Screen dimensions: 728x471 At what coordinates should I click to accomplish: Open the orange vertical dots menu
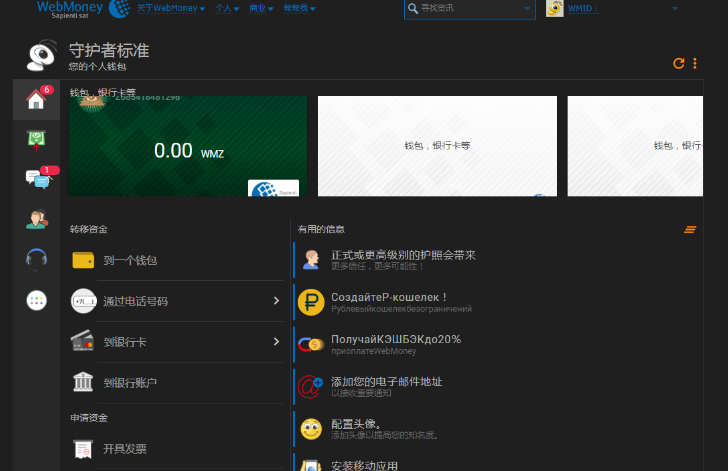695,63
